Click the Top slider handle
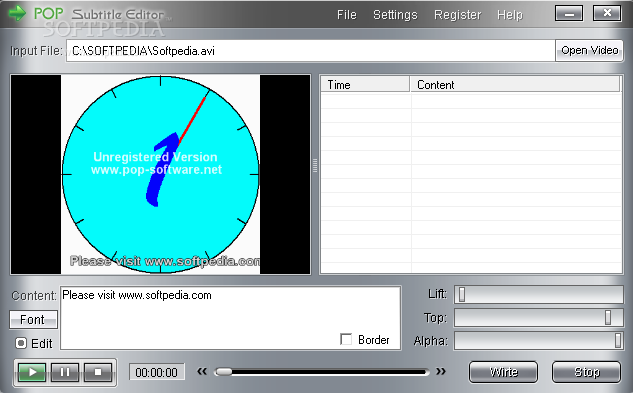Image resolution: width=633 pixels, height=393 pixels. click(608, 317)
